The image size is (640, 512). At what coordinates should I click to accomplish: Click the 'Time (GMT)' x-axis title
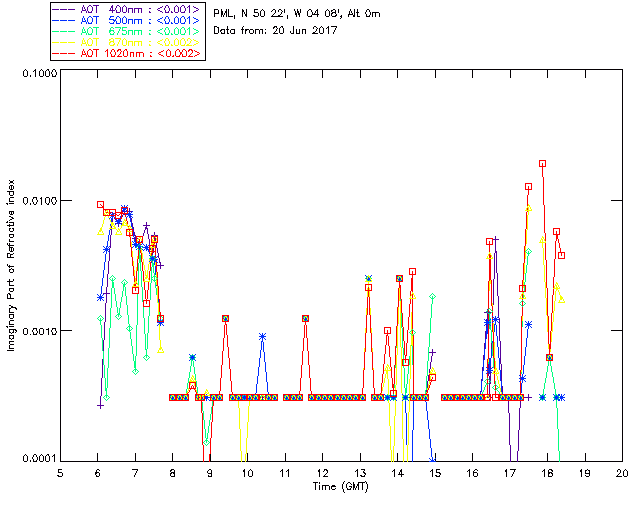pyautogui.click(x=340, y=485)
